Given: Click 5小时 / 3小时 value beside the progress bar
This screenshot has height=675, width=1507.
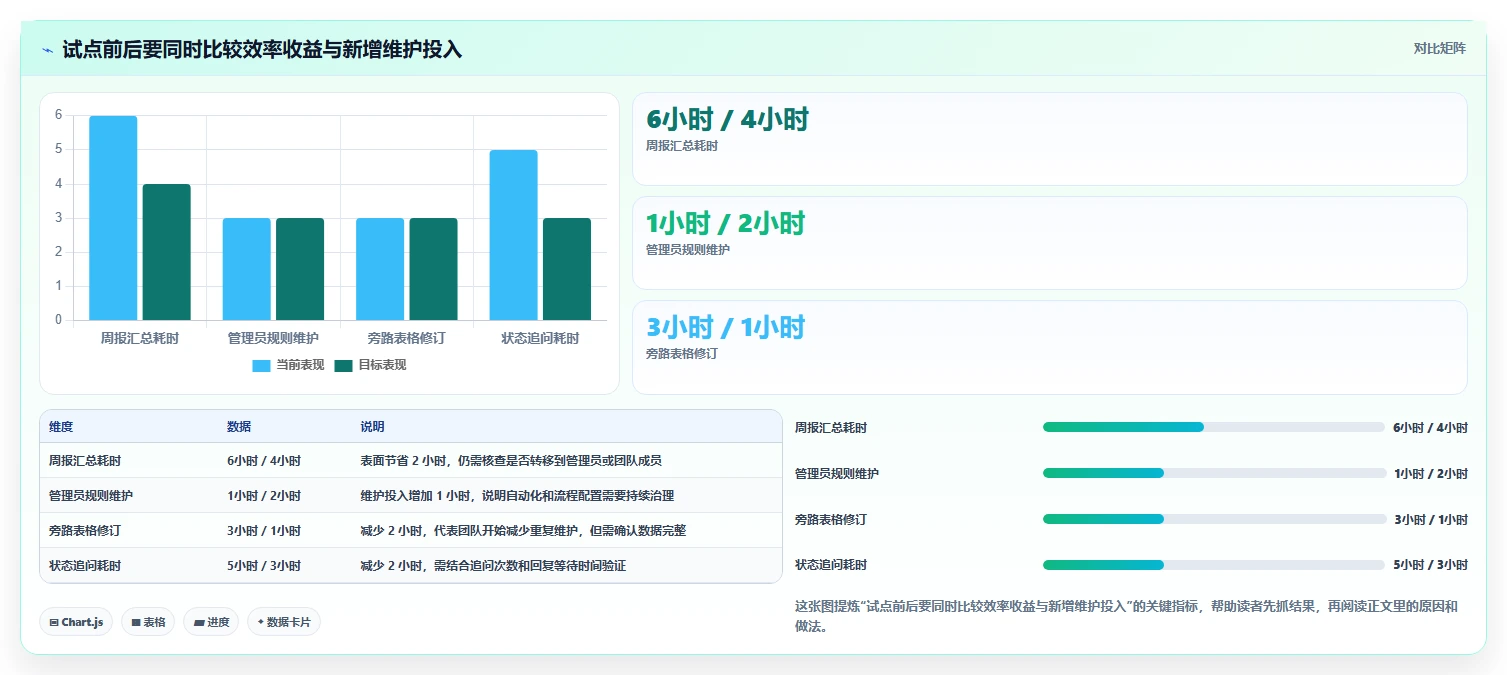Looking at the screenshot, I should coord(1430,565).
